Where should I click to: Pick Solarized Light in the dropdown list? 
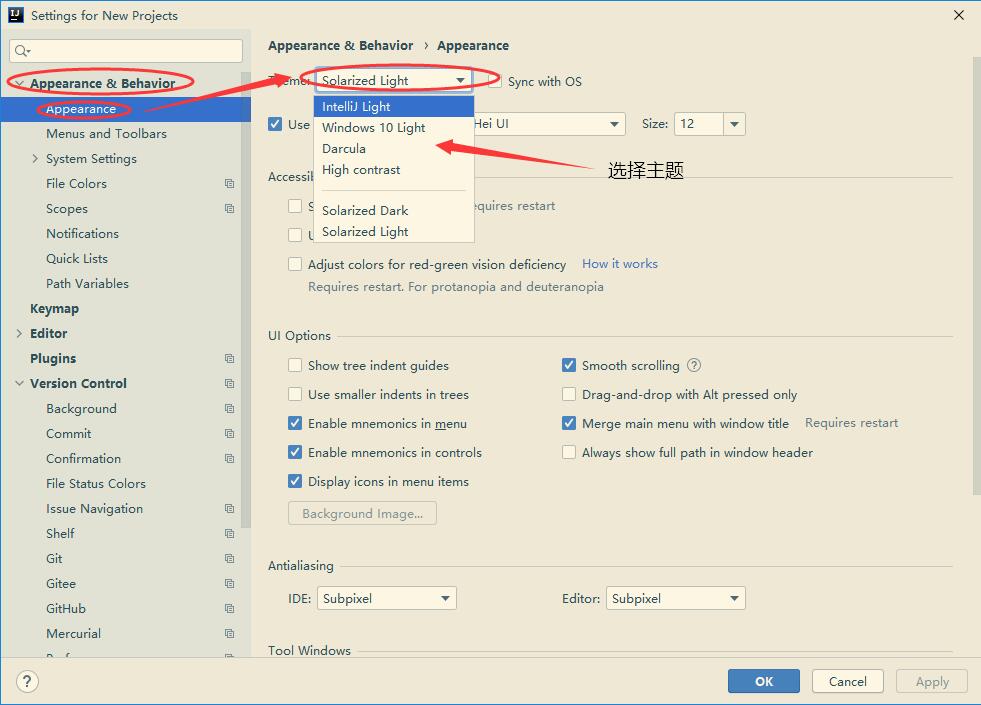pos(394,231)
